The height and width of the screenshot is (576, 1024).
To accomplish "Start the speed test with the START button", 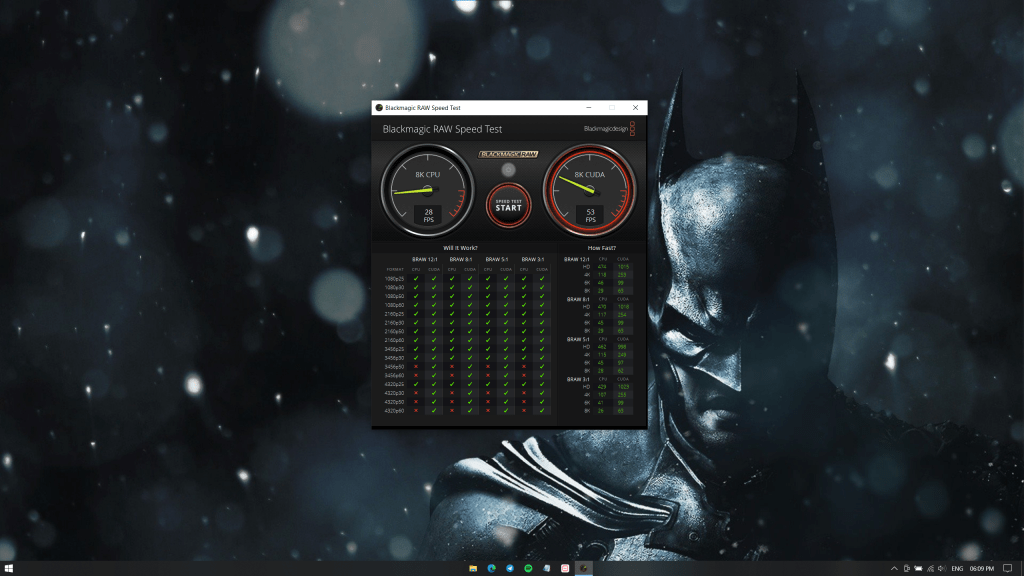I will click(508, 206).
